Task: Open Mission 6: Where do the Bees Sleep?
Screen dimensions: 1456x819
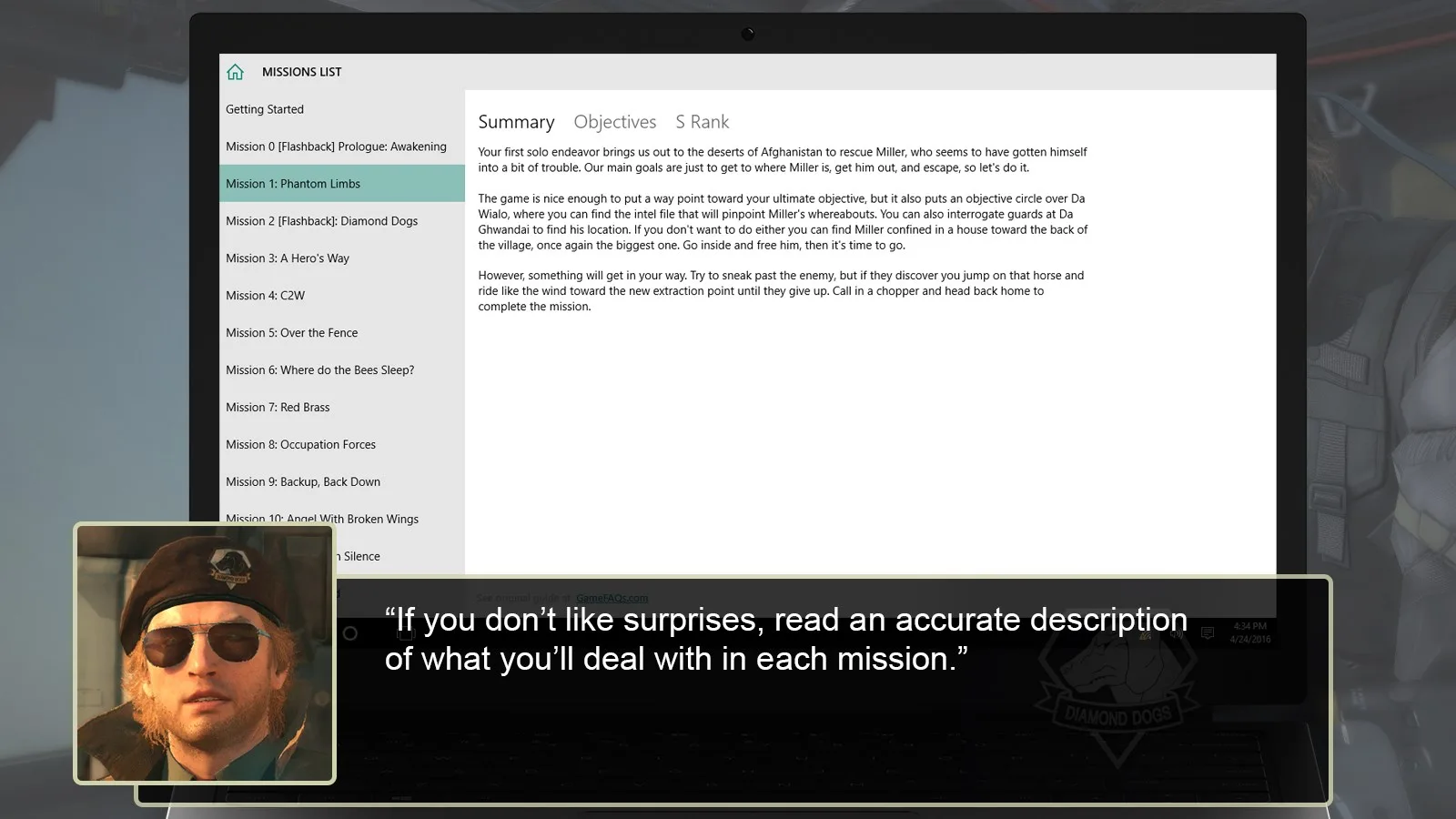Action: click(342, 370)
